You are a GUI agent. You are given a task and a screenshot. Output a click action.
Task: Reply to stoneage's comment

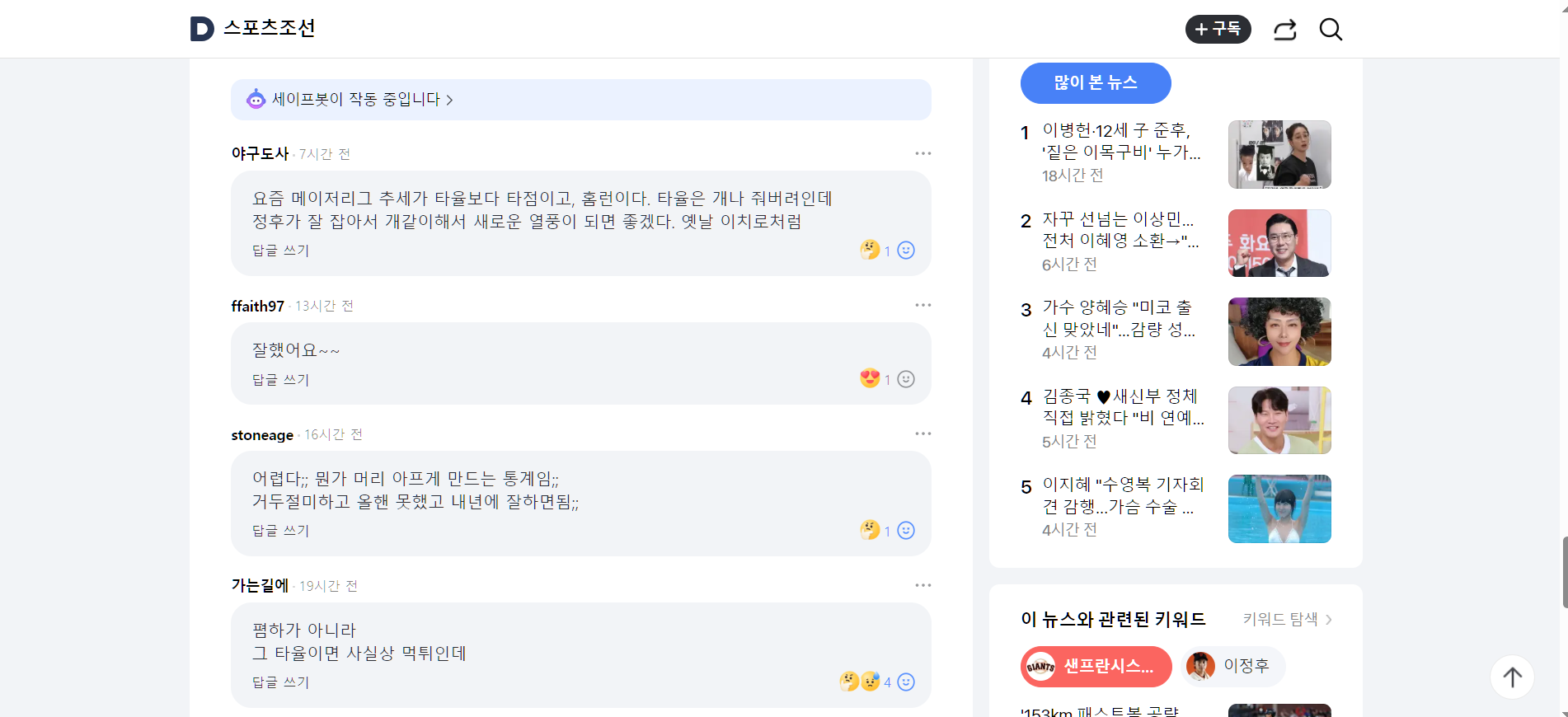(x=280, y=531)
